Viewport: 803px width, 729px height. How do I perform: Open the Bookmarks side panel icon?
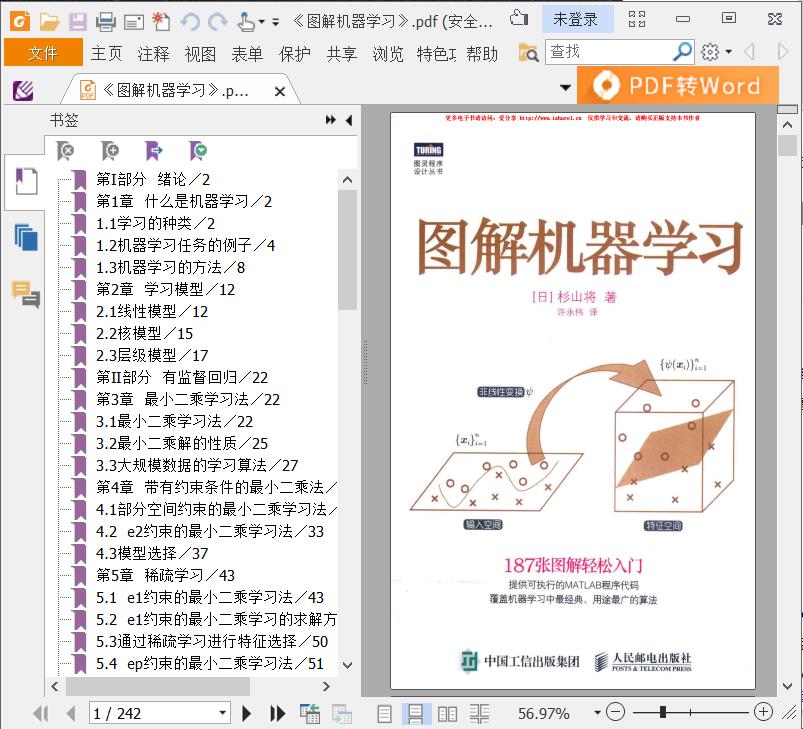click(x=26, y=181)
